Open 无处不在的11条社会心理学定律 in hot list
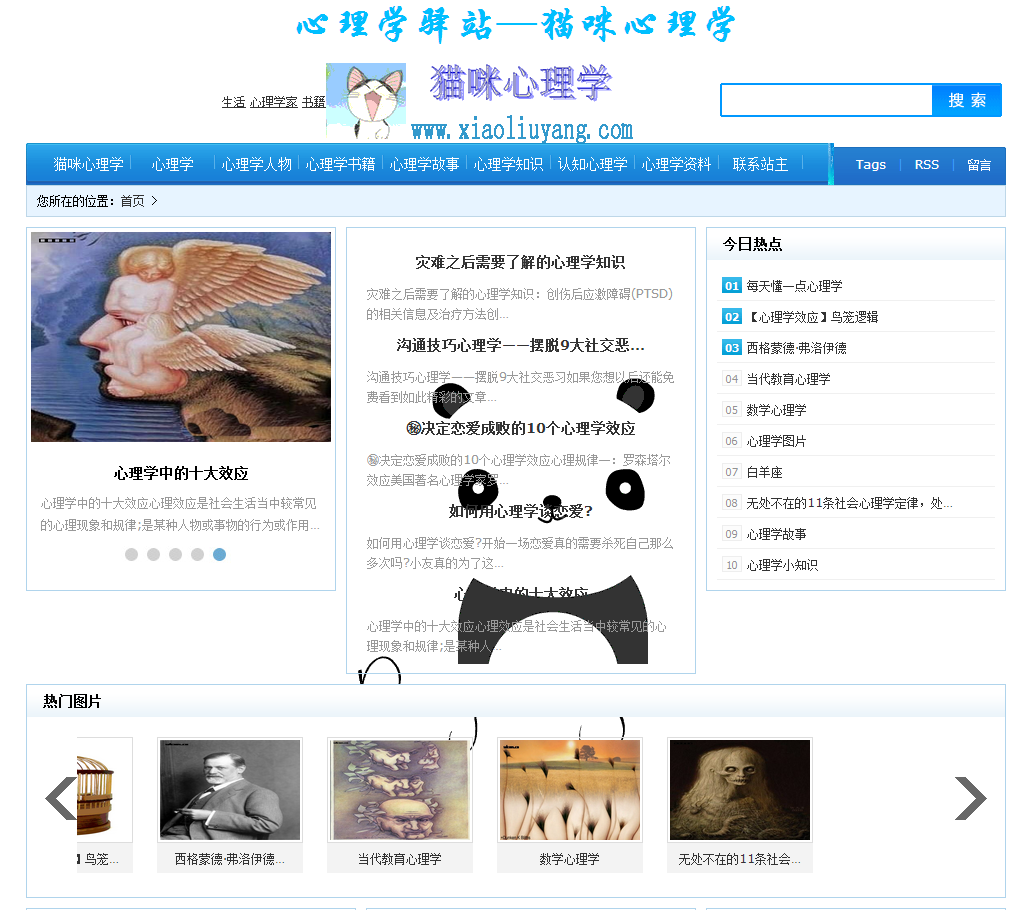Image resolution: width=1034 pixels, height=910 pixels. [849, 503]
